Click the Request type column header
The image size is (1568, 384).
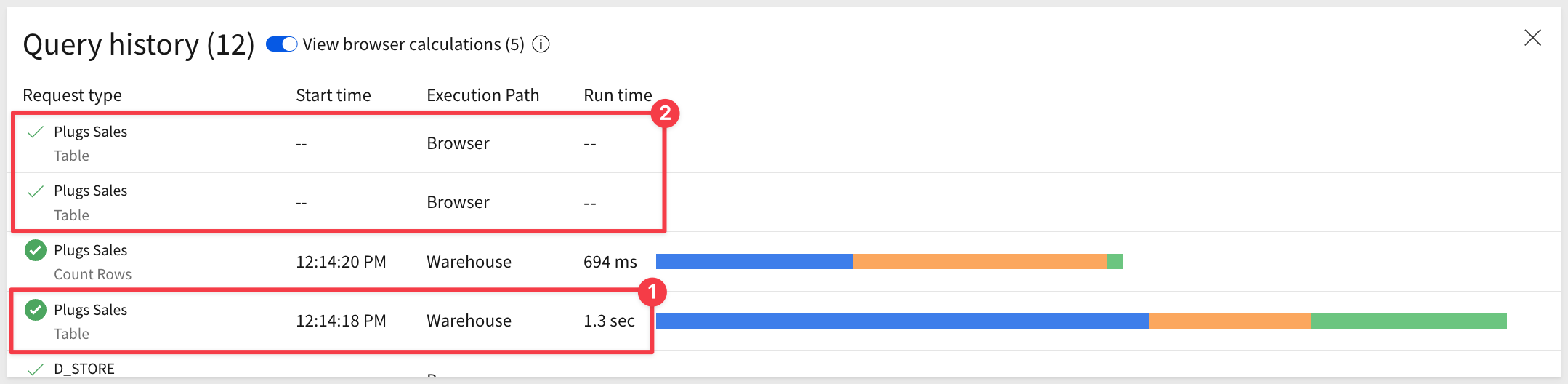pos(72,95)
